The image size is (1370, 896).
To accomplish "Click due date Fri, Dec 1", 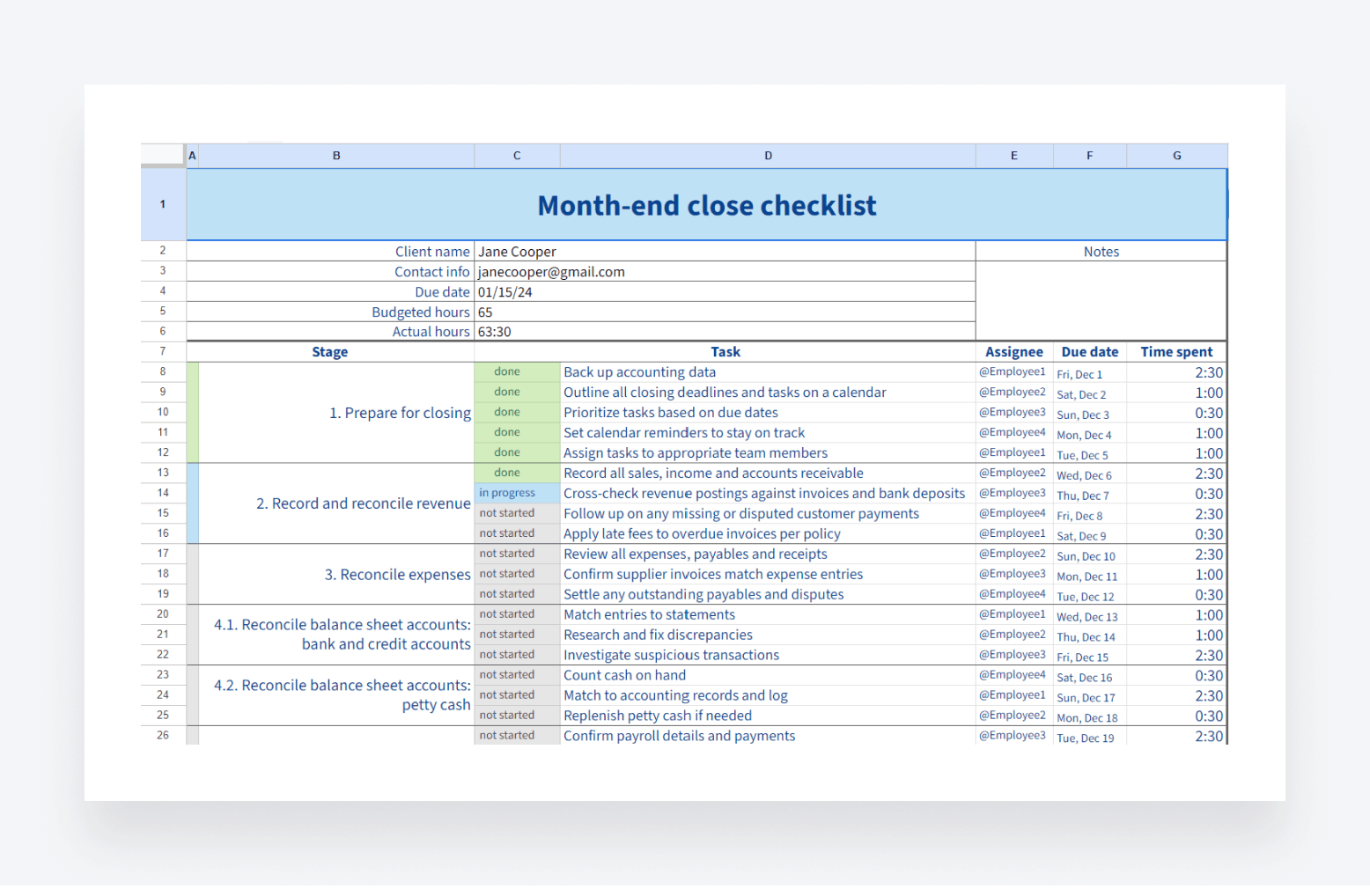I will (x=1090, y=373).
